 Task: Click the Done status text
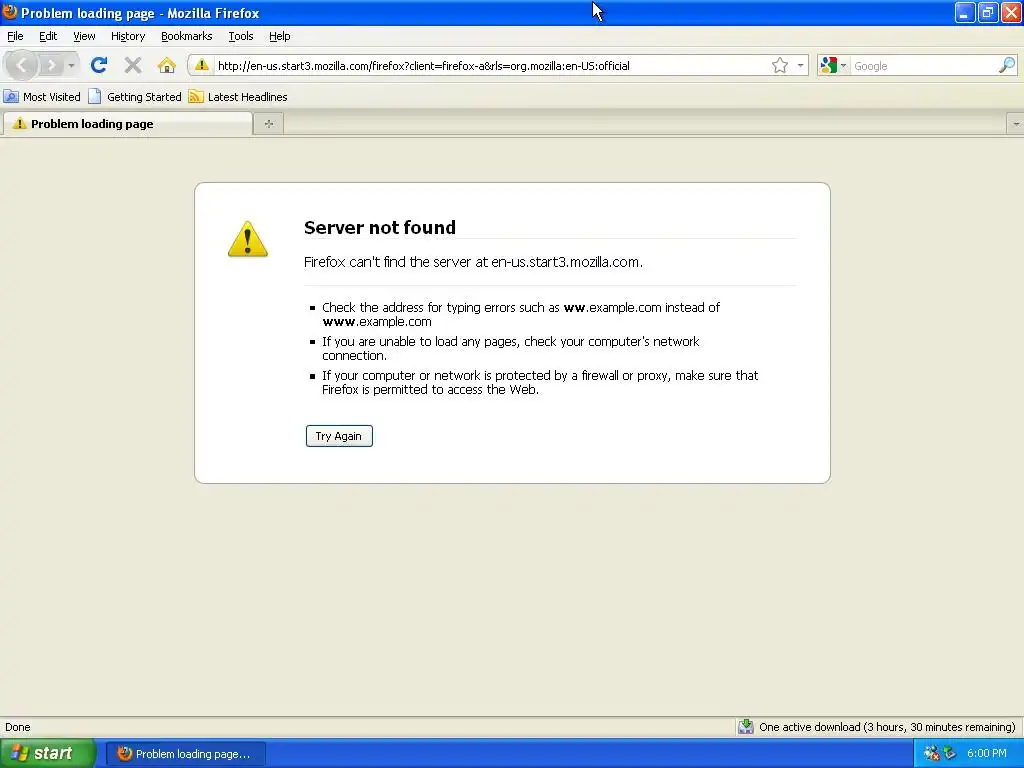pos(18,727)
